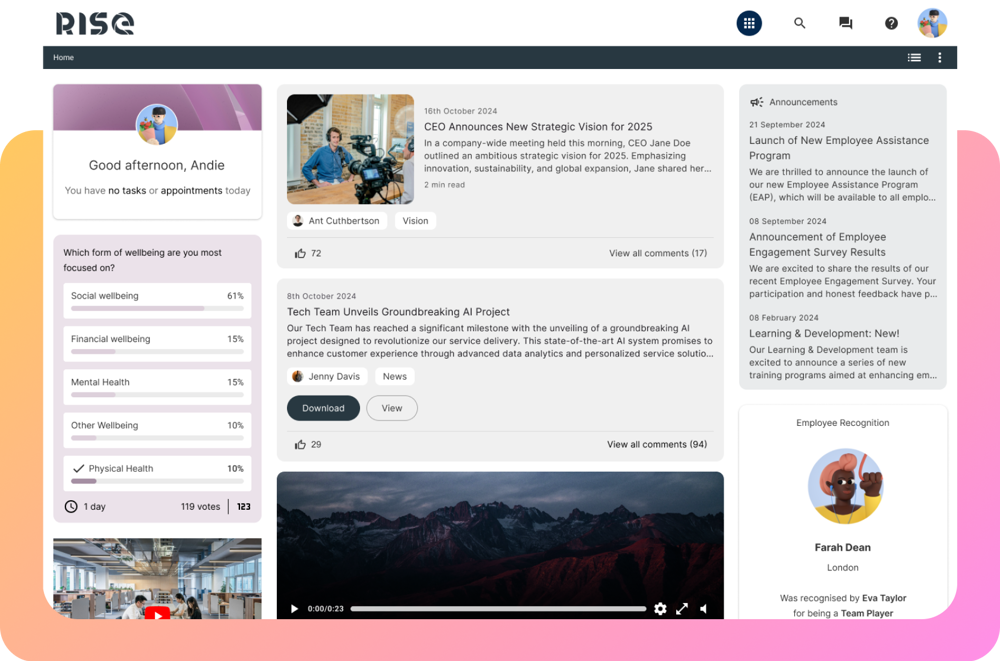Click the list view icon in nav bar
Screen dimensions: 1000x661
(x=914, y=57)
